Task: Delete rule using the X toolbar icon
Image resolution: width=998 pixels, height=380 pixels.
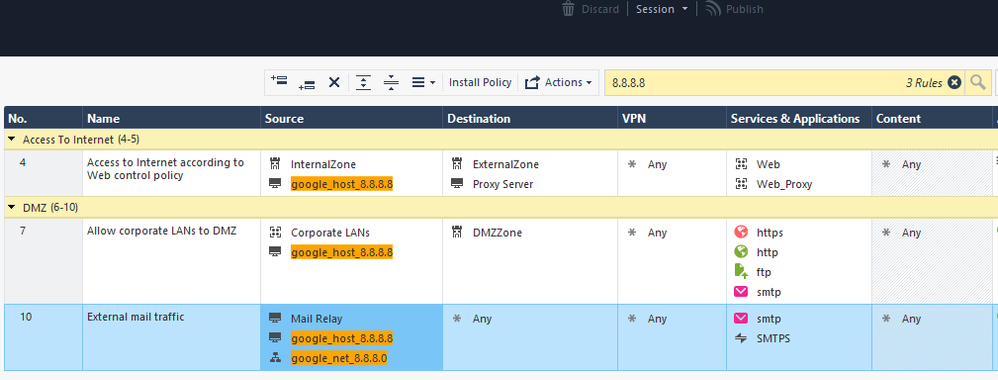Action: (334, 82)
